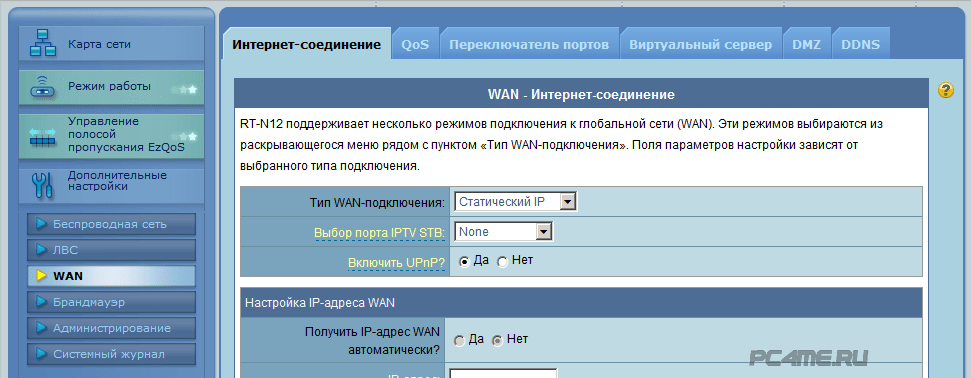Open the Системный журнал menu item

pos(111,354)
